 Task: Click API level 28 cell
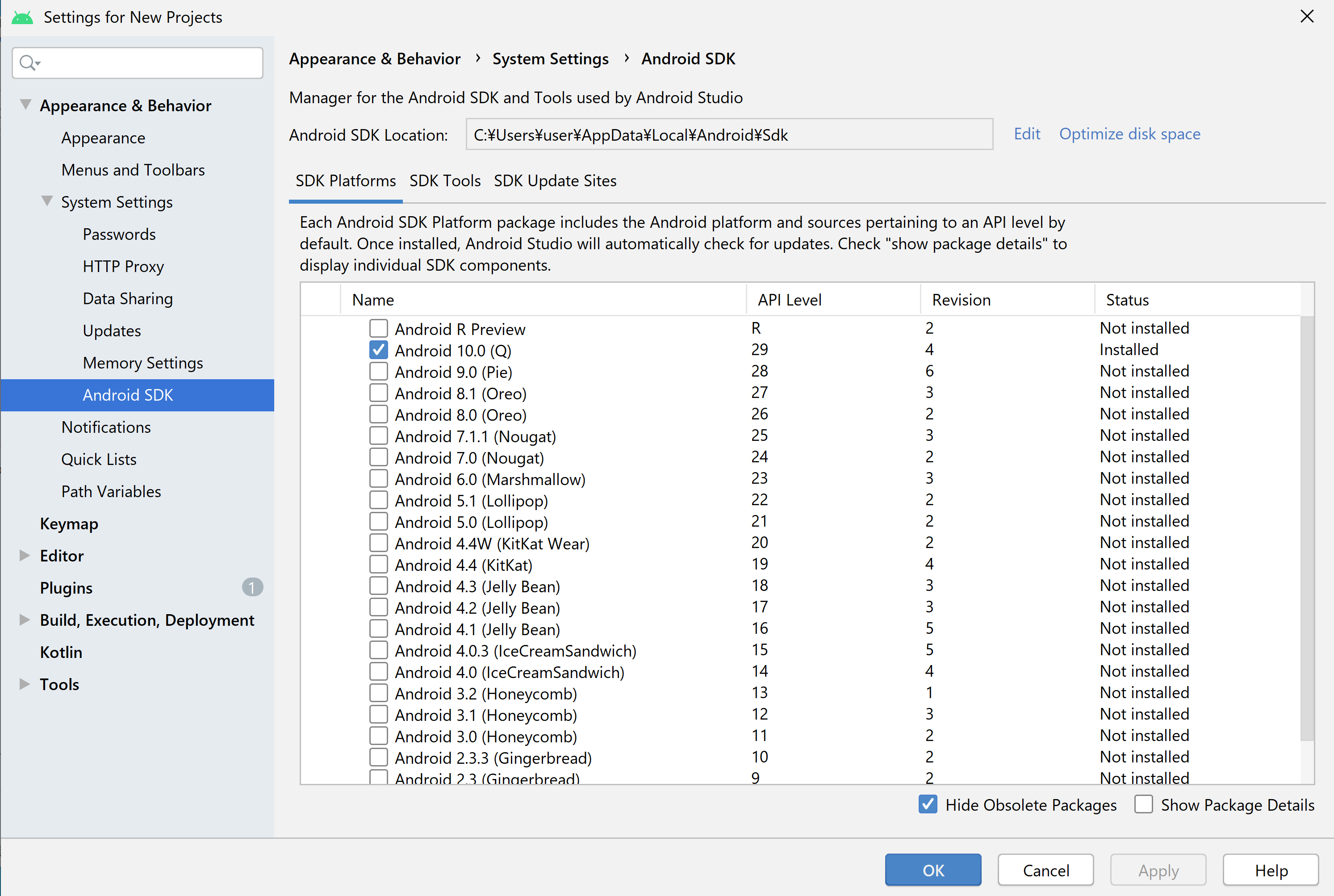pos(759,371)
